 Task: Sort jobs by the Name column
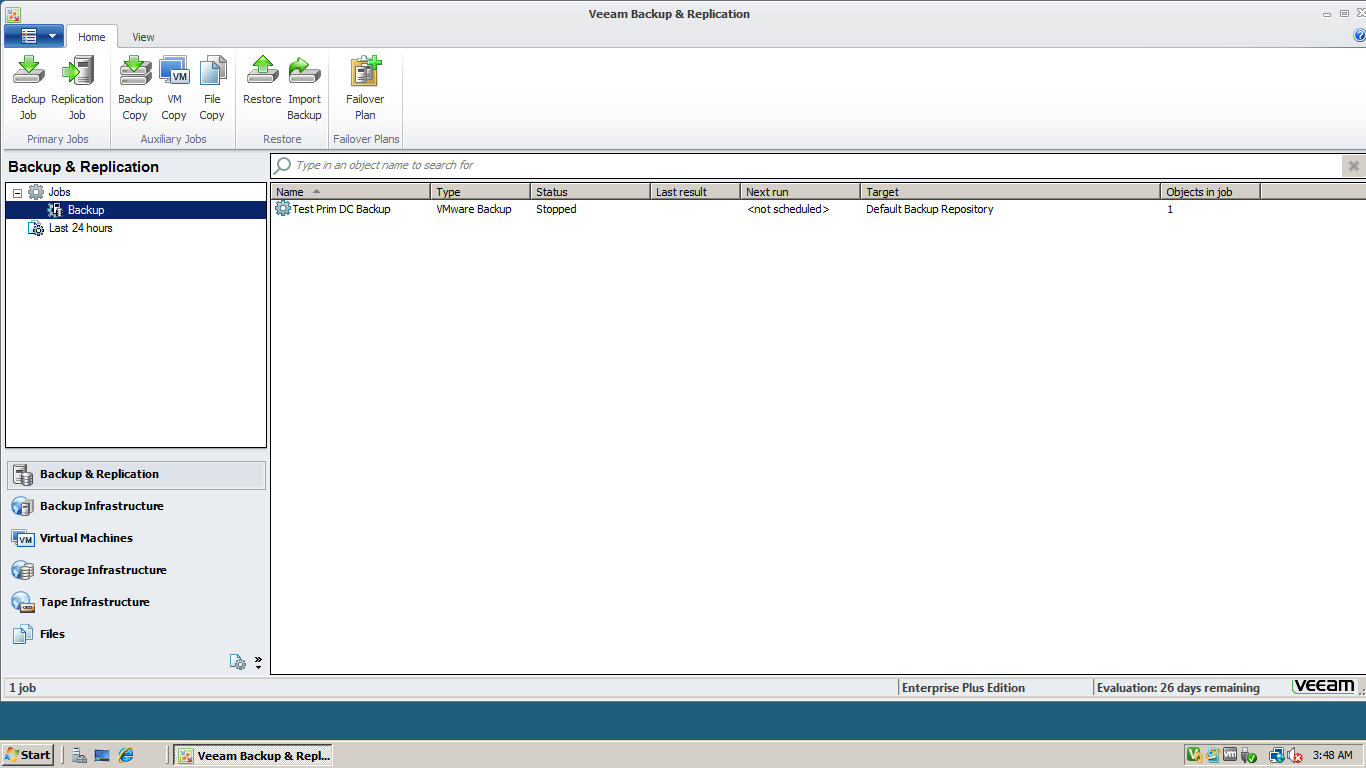coord(350,192)
